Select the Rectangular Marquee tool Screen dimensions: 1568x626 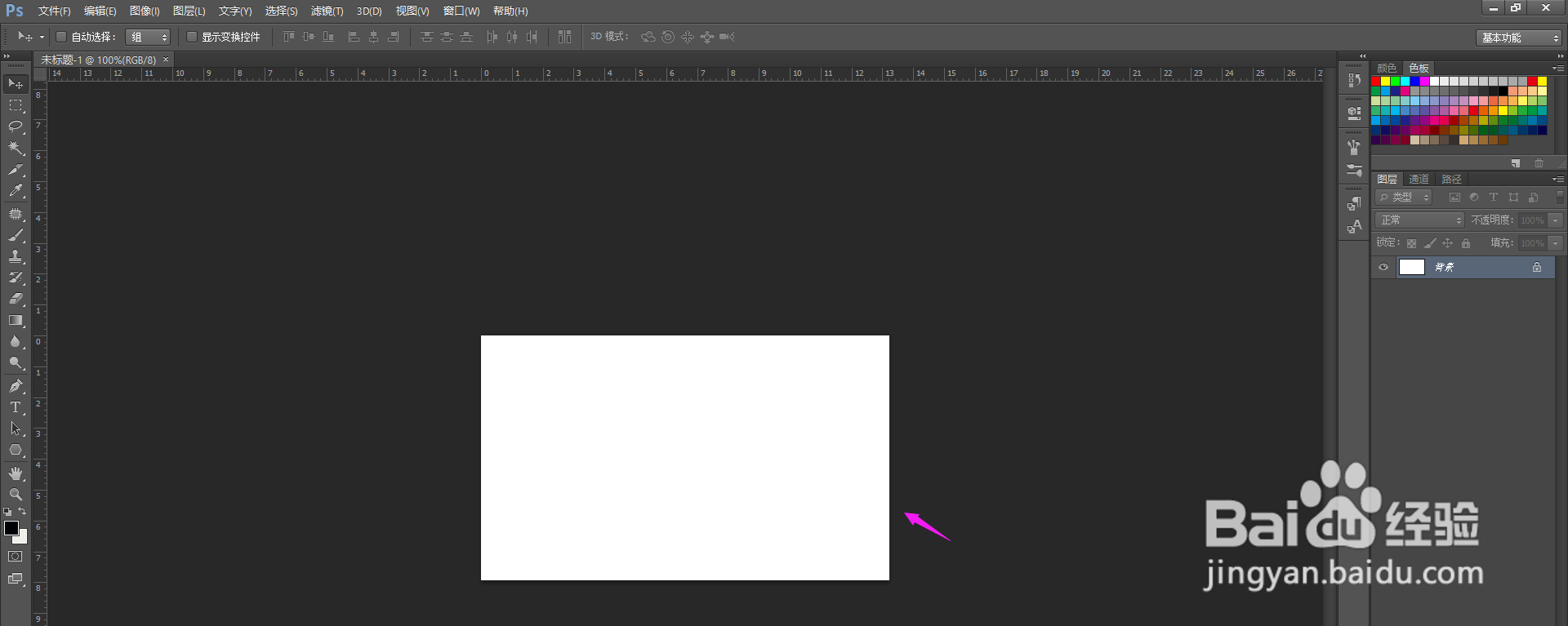click(16, 105)
